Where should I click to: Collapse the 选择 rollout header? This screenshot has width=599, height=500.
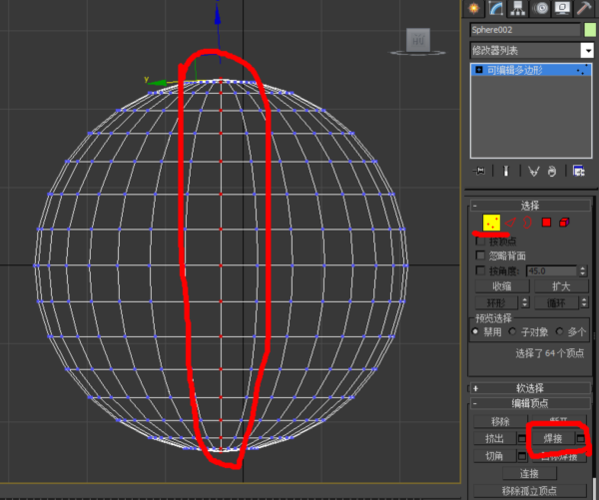click(x=530, y=206)
